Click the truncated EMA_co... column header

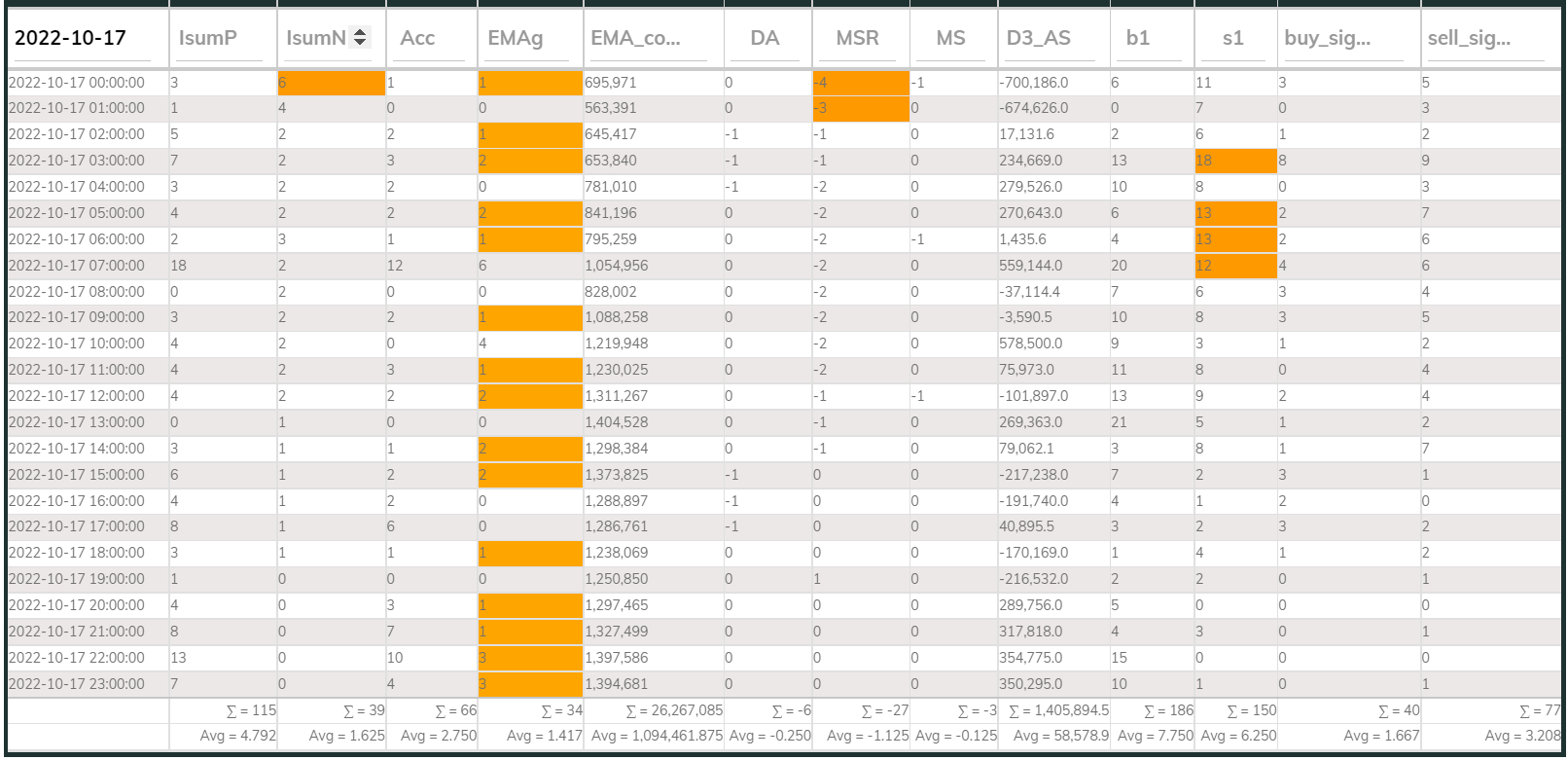[636, 38]
